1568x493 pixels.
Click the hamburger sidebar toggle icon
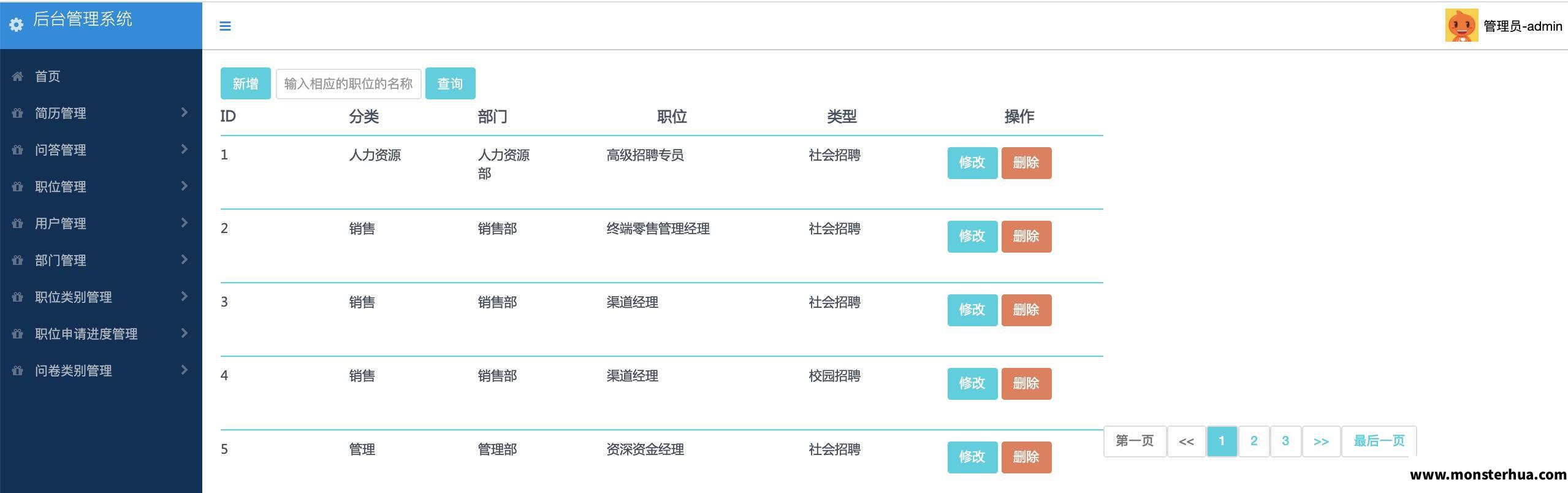tap(225, 26)
